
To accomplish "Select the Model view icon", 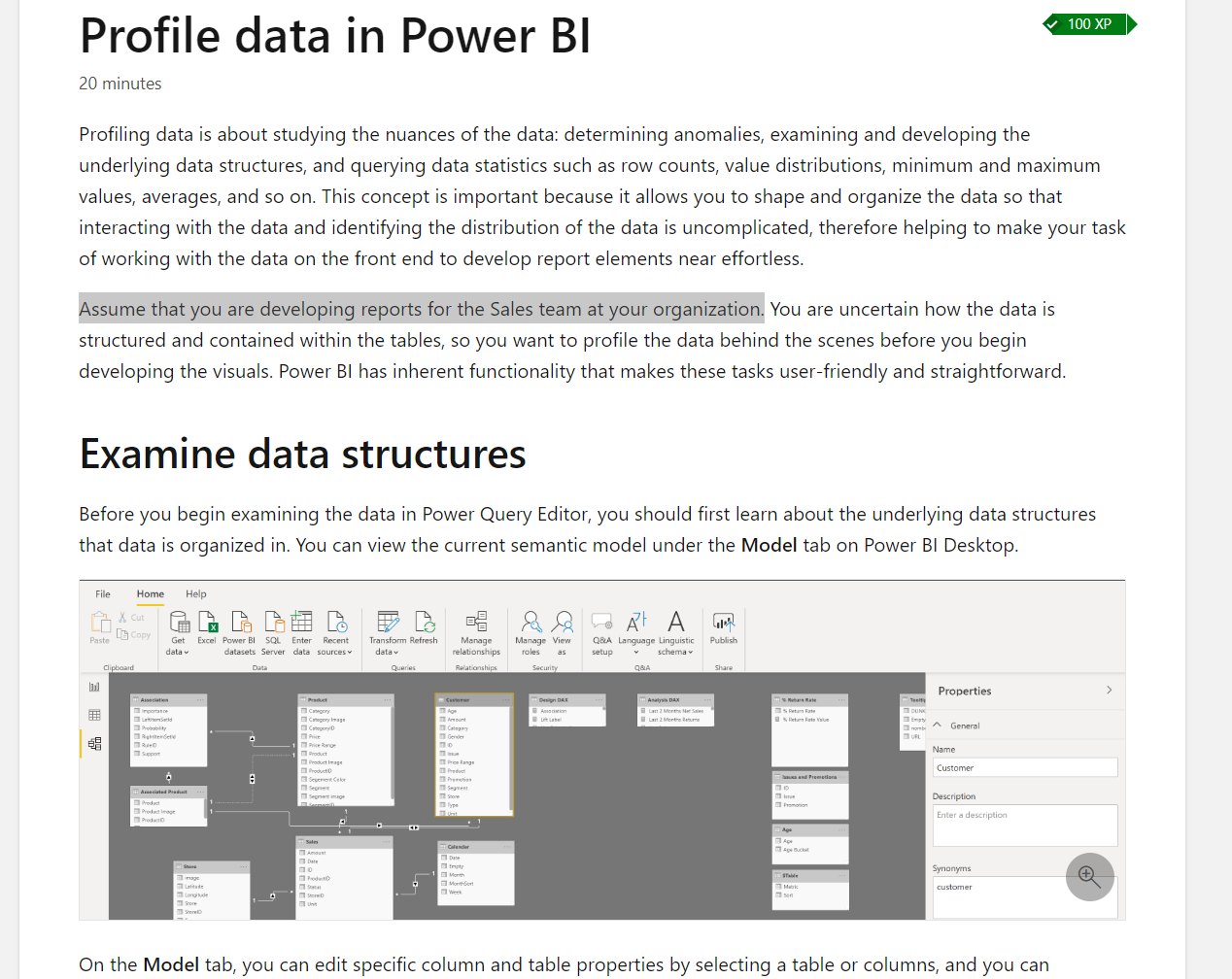I will tap(94, 743).
